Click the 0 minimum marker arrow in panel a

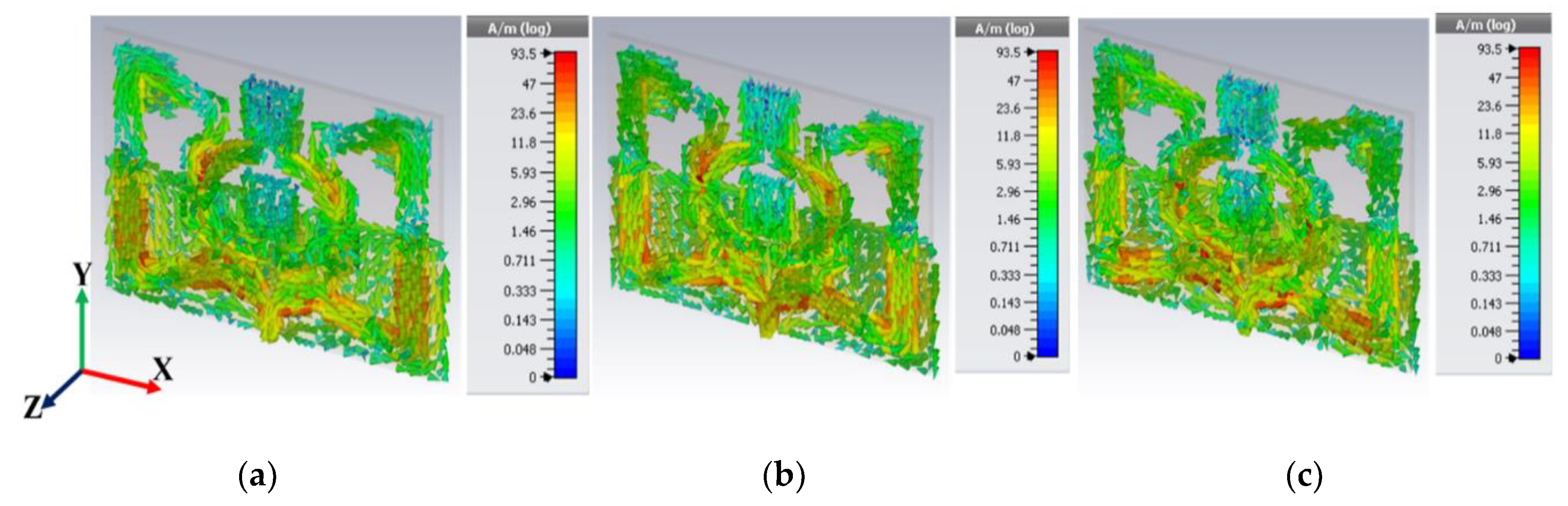pos(547,378)
